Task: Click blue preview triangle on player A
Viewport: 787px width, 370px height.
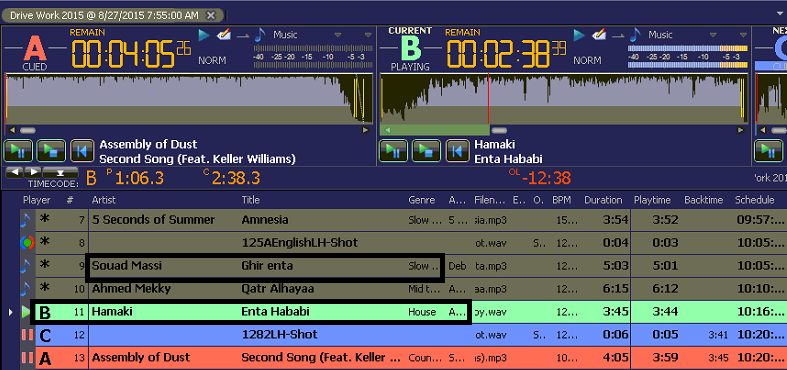Action: pos(203,35)
